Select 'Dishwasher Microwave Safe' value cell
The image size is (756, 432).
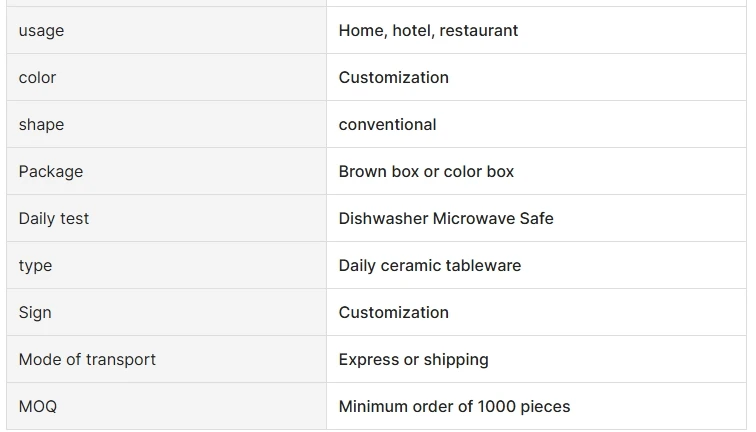[x=446, y=219]
